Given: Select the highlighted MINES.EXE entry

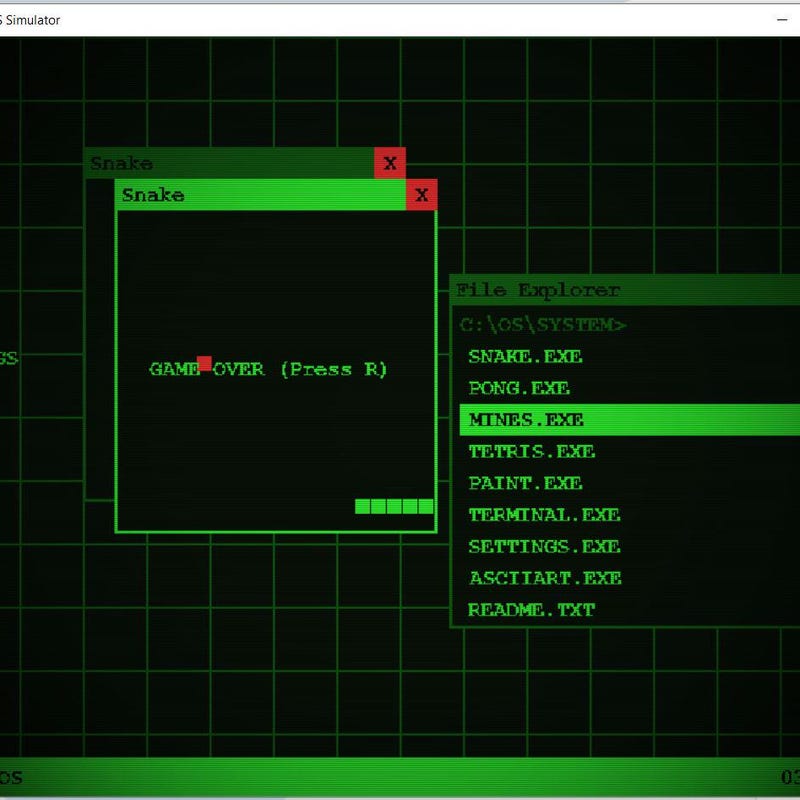Looking at the screenshot, I should pos(630,420).
